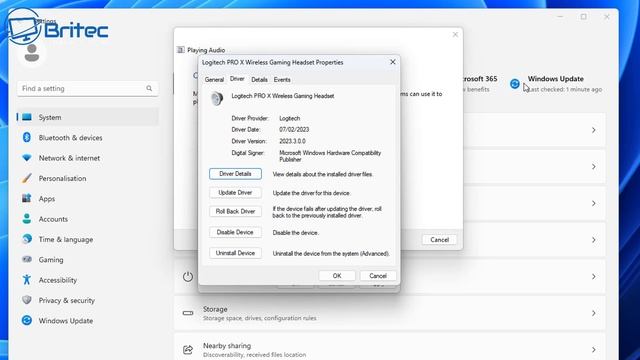640x360 pixels.
Task: Click the user profile avatar
Action: click(32, 53)
